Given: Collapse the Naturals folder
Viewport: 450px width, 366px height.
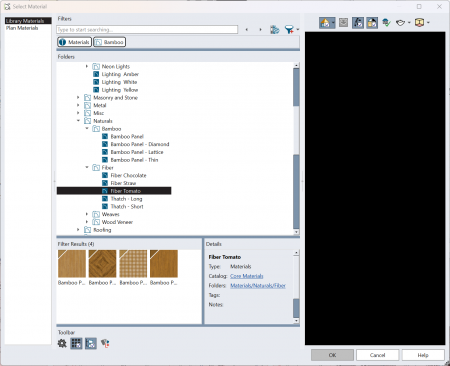Looking at the screenshot, I should tap(78, 121).
